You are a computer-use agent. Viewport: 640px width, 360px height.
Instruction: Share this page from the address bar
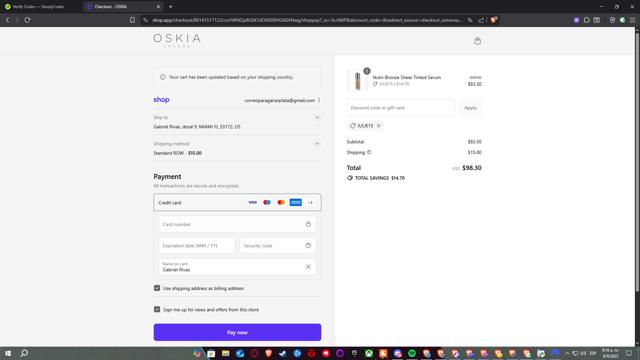coord(481,20)
